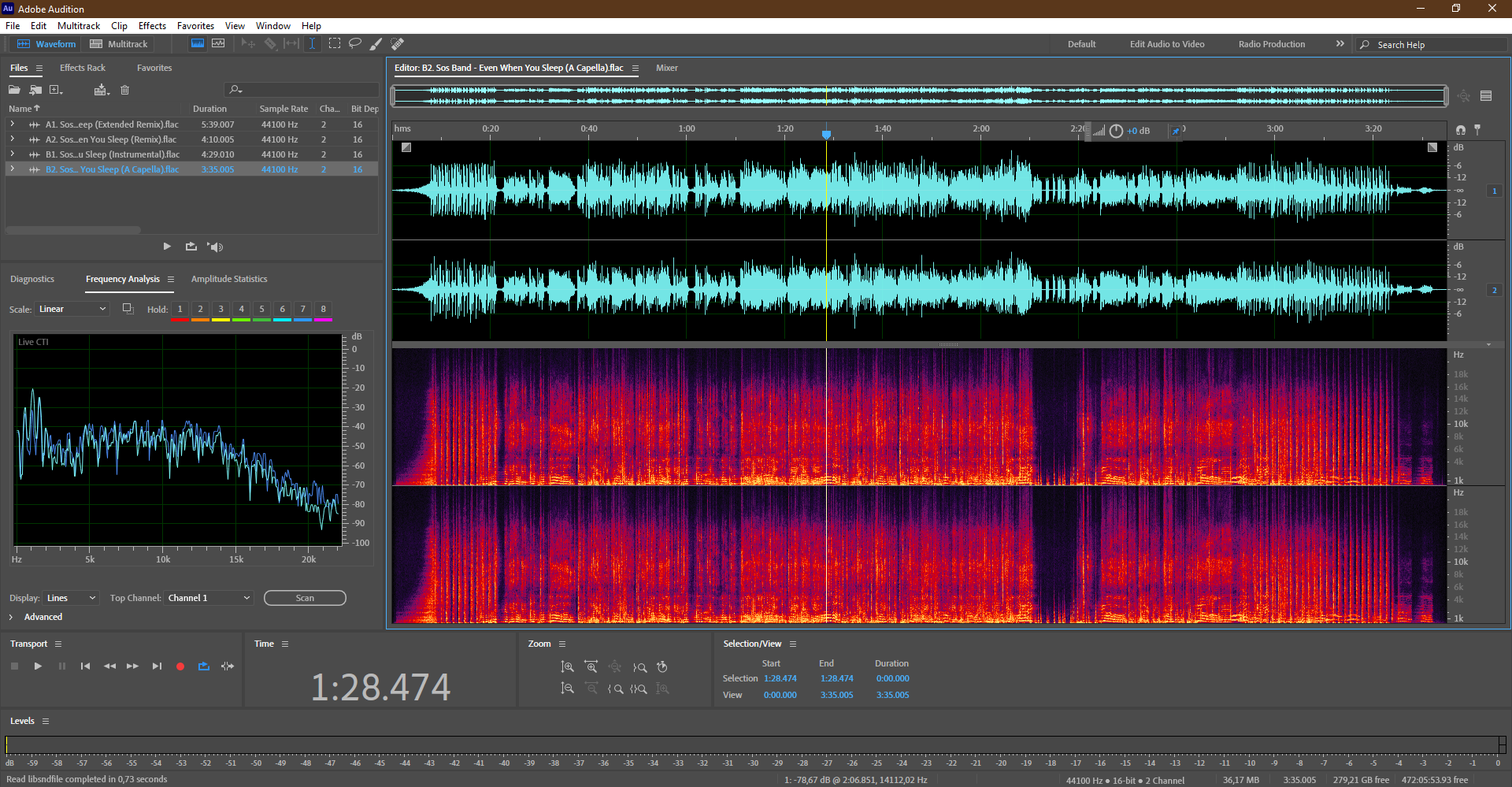
Task: Switch to the Amplitude Statistics tab
Action: click(229, 279)
